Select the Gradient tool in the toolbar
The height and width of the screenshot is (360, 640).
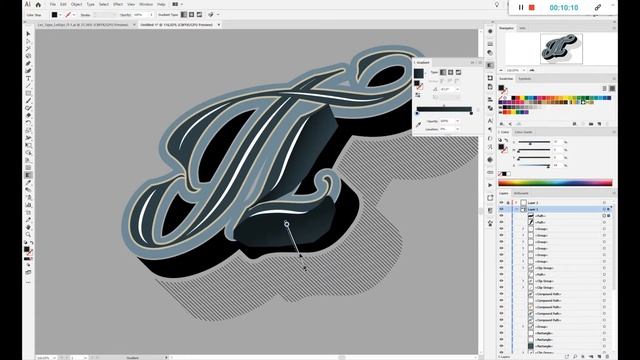28,175
